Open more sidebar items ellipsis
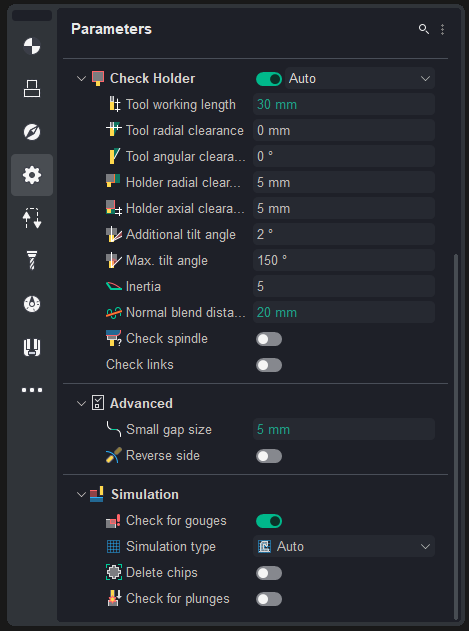The width and height of the screenshot is (469, 631). [x=32, y=390]
